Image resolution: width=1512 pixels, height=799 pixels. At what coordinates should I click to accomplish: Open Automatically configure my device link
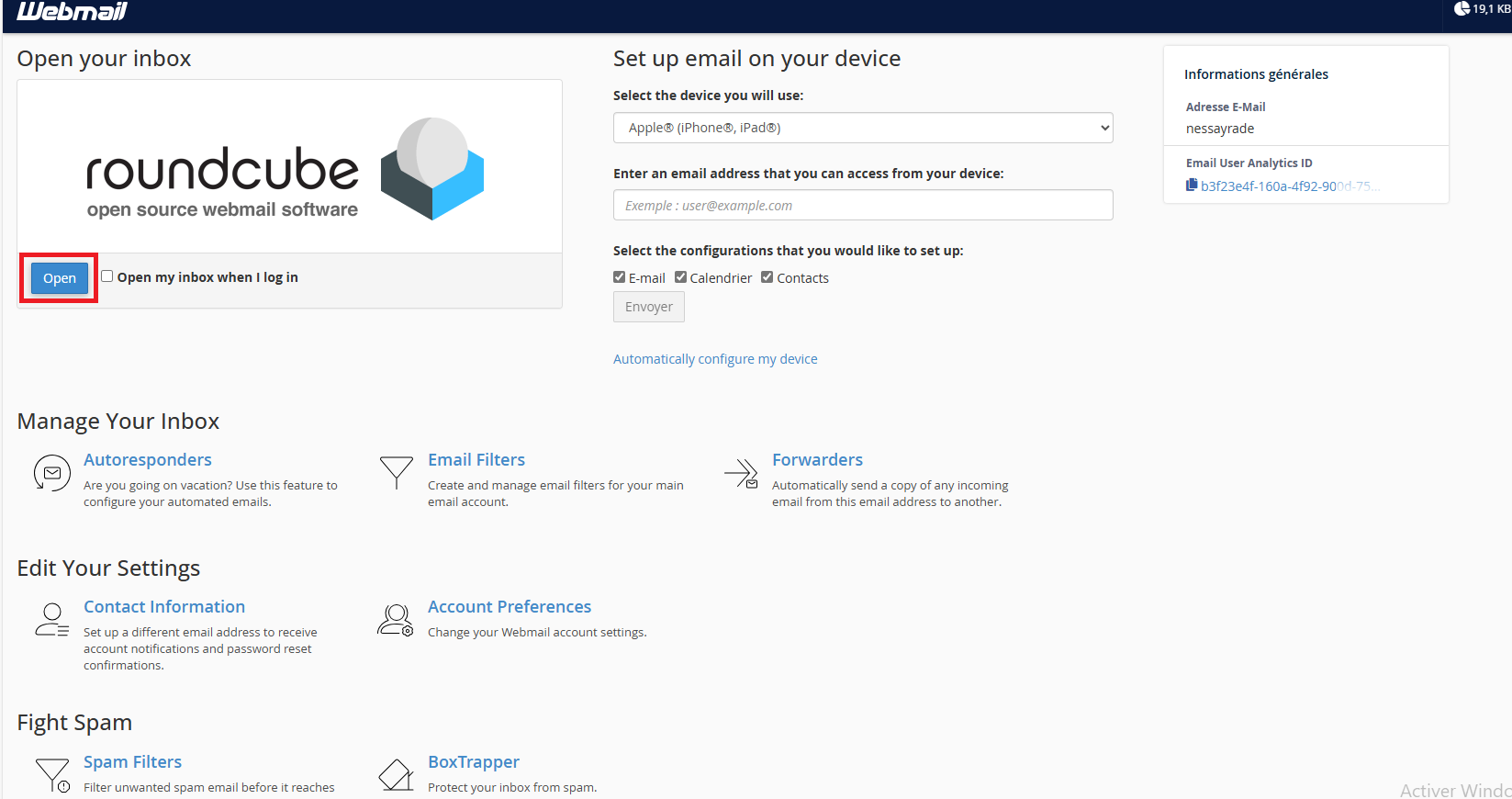tap(715, 359)
